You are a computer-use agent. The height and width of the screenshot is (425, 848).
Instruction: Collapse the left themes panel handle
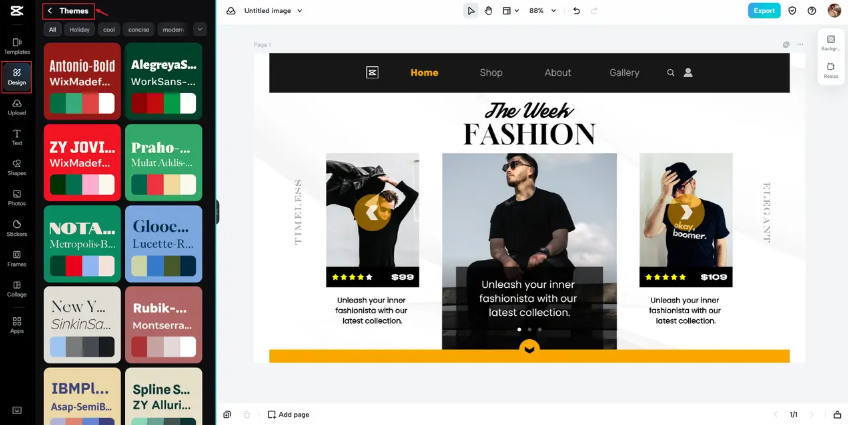[x=217, y=212]
